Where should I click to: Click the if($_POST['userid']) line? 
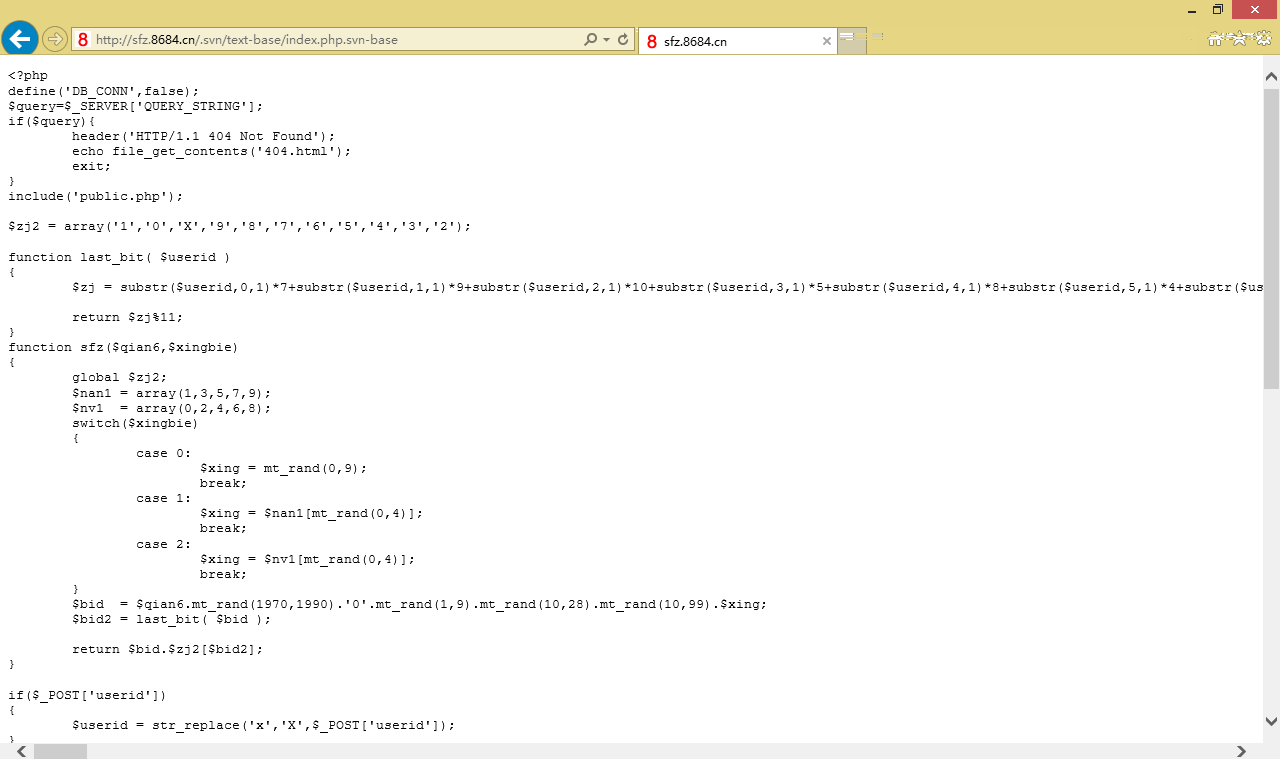88,694
